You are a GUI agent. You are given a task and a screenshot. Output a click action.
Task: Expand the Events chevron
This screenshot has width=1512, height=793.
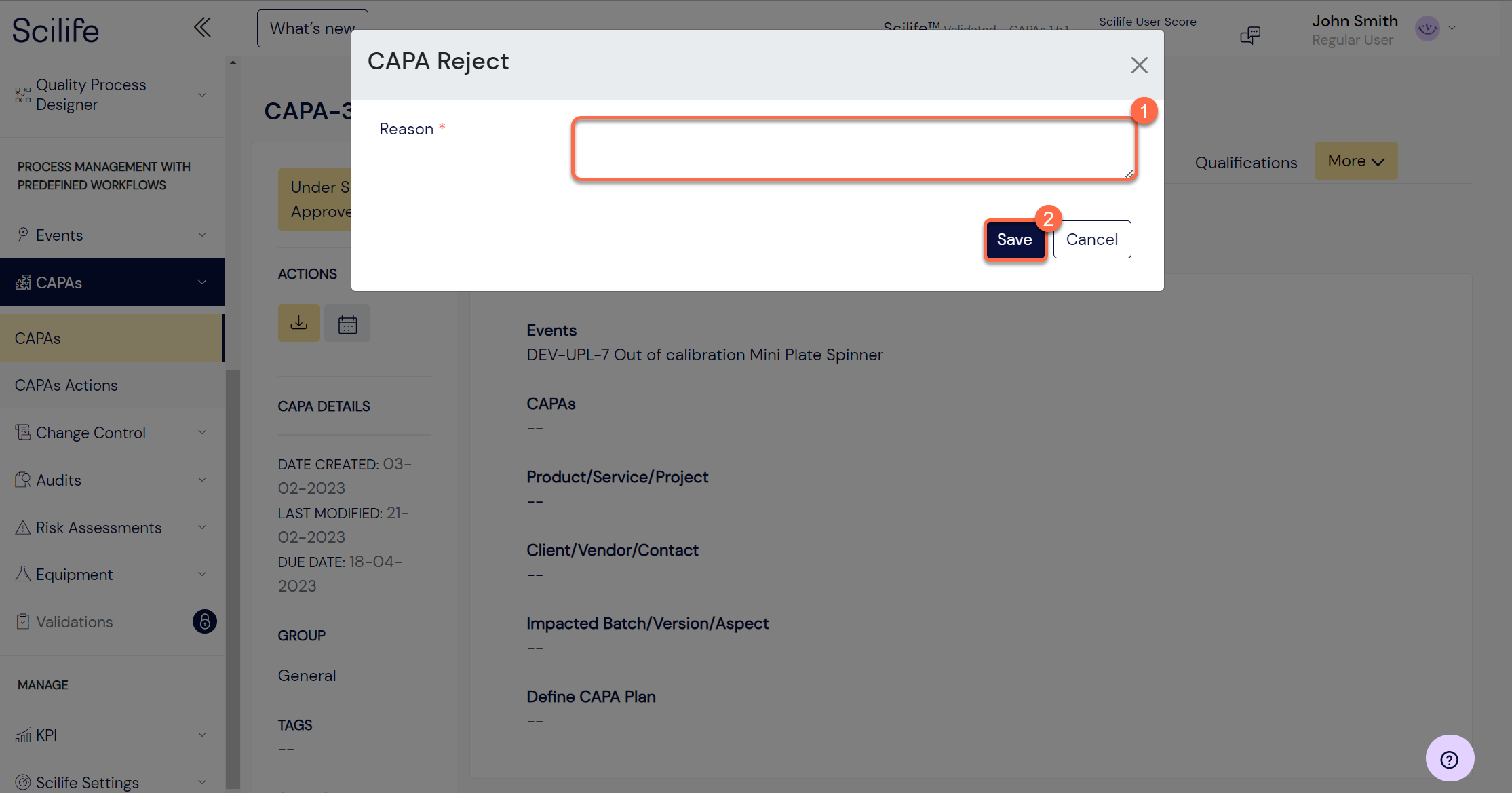tap(202, 235)
